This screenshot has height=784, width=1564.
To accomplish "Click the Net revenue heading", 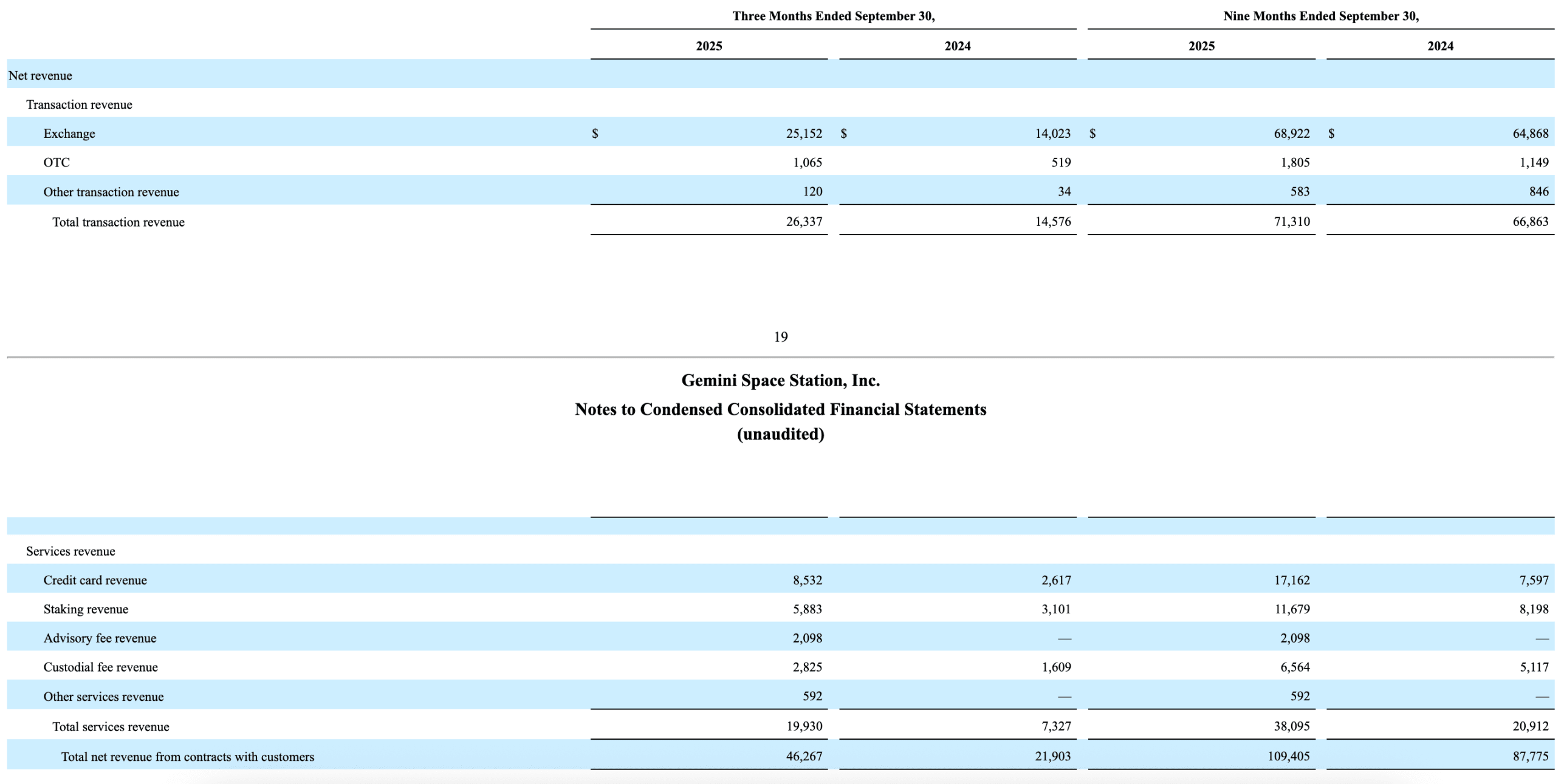I will point(40,76).
